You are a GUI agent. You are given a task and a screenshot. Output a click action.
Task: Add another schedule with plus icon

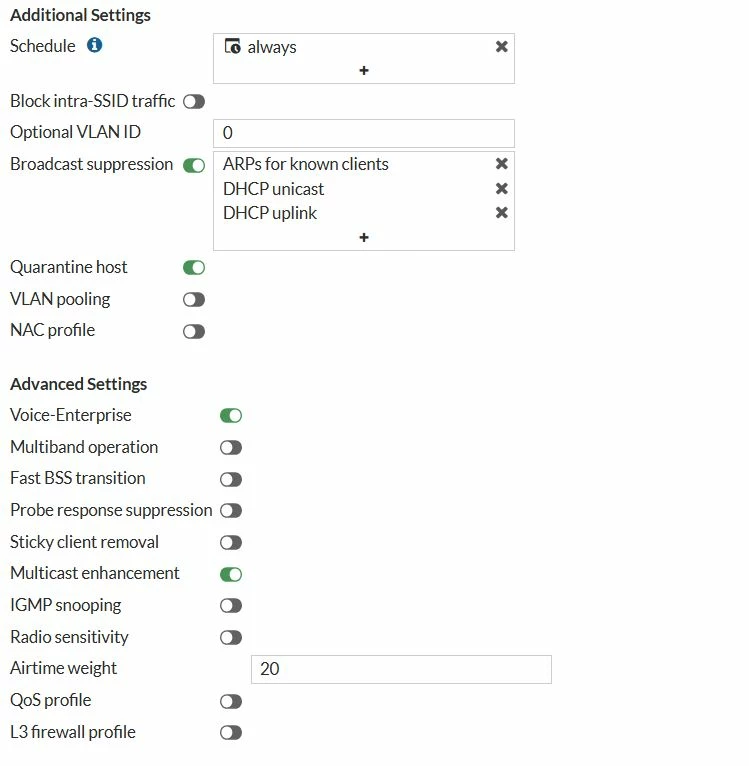[x=364, y=70]
